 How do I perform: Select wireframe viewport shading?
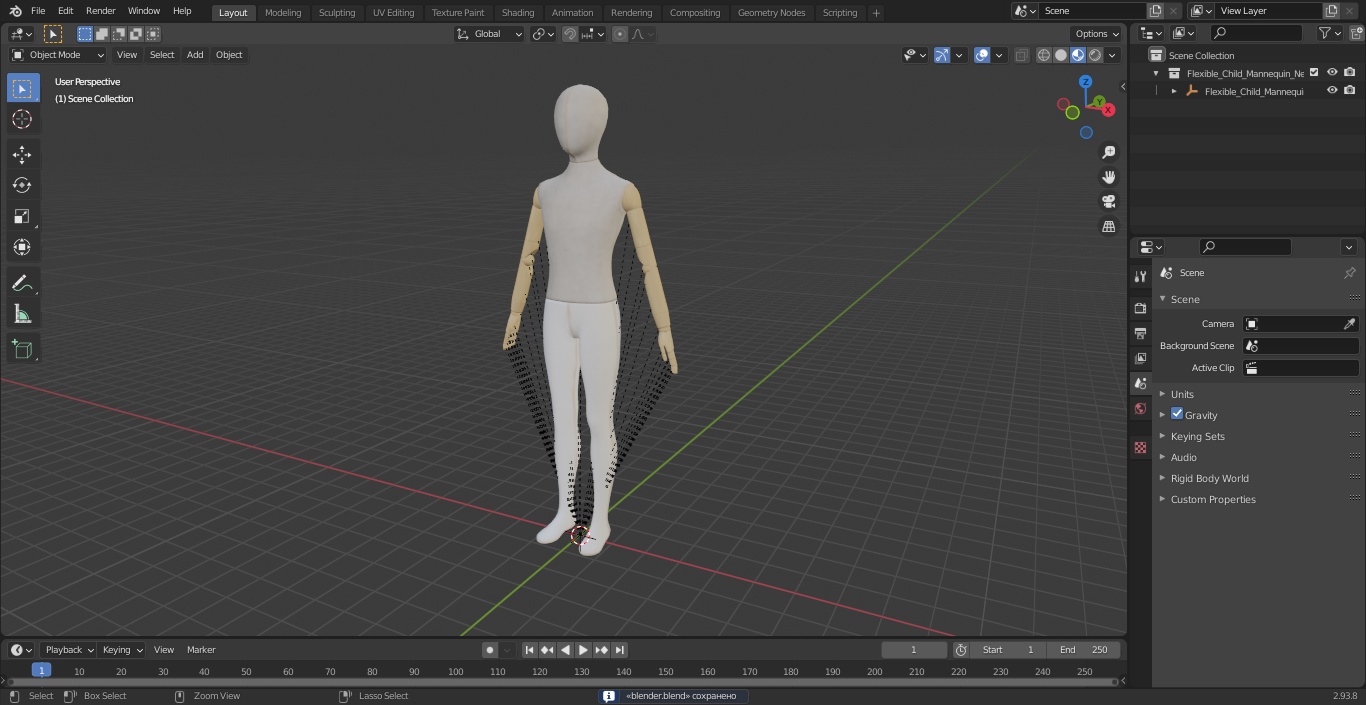(x=1044, y=55)
